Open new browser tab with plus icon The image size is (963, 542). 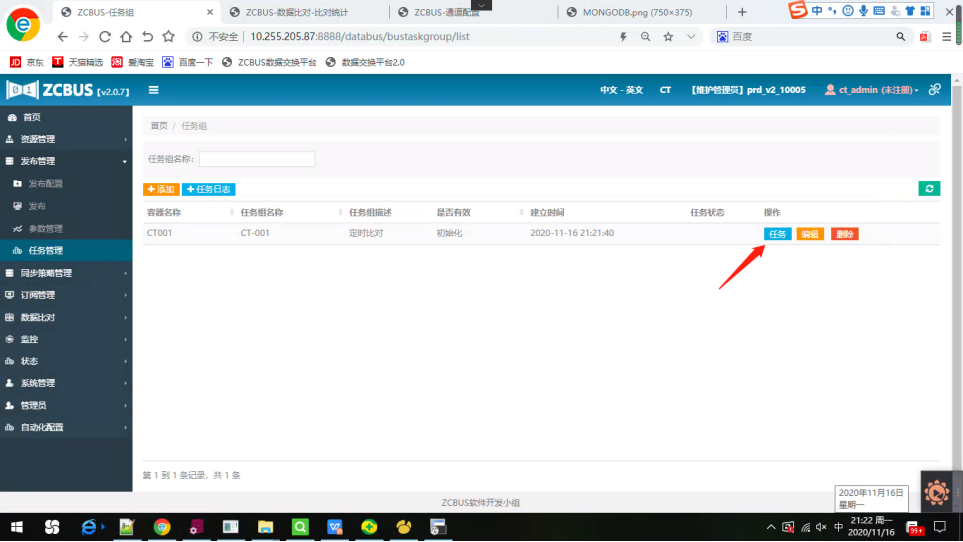742,12
